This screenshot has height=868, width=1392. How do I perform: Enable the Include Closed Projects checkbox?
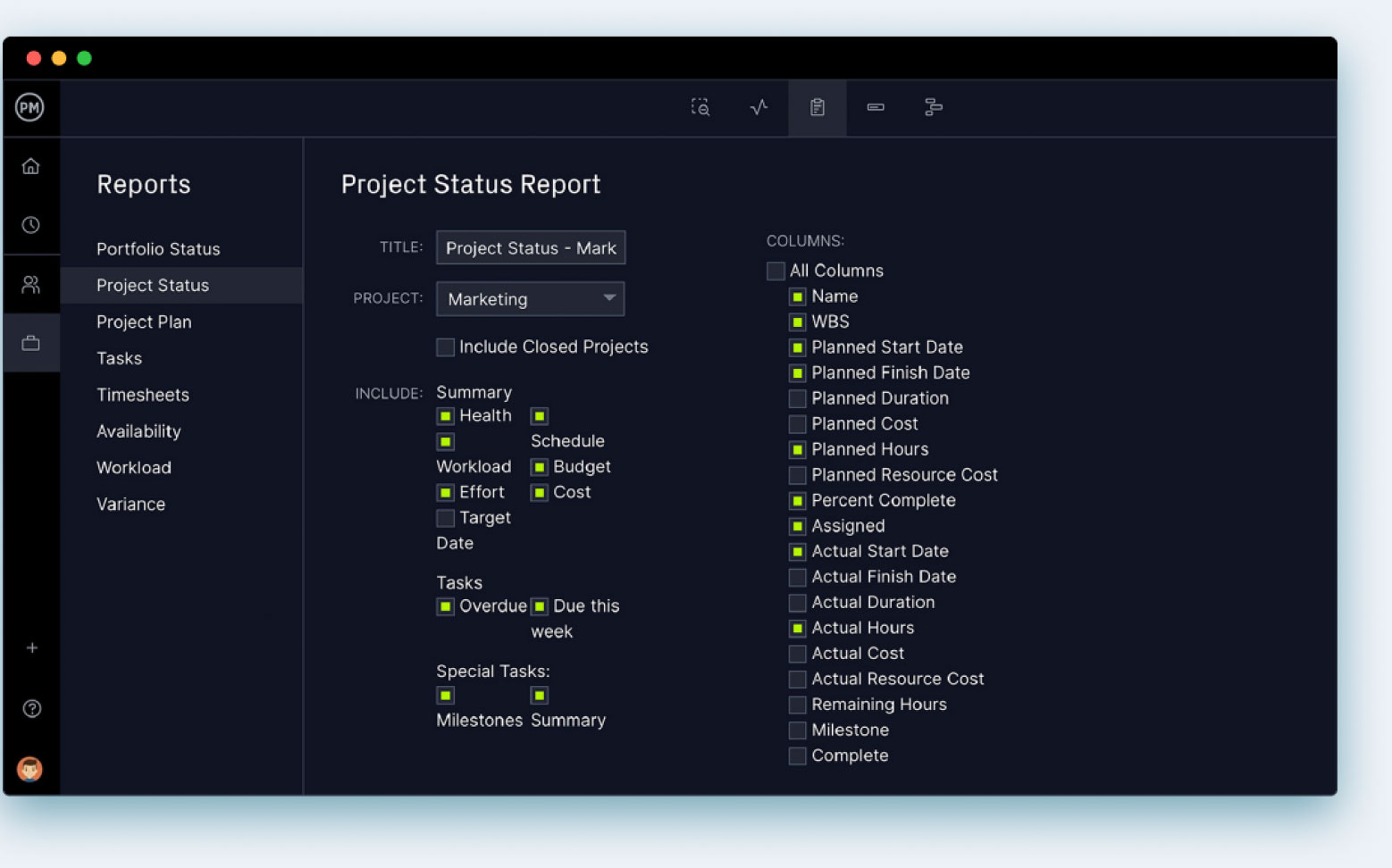(x=445, y=346)
